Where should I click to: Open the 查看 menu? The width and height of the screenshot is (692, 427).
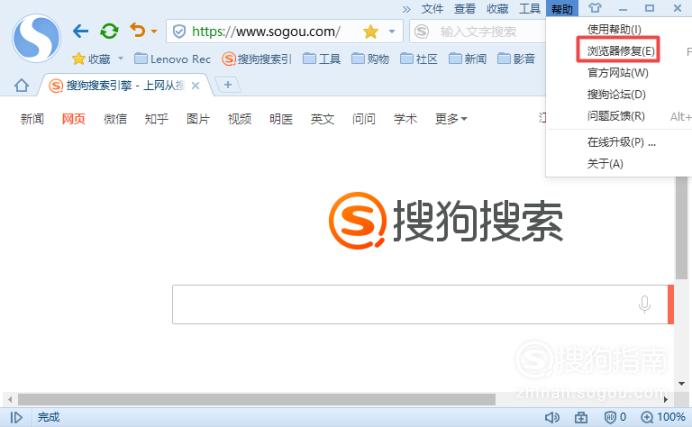465,9
